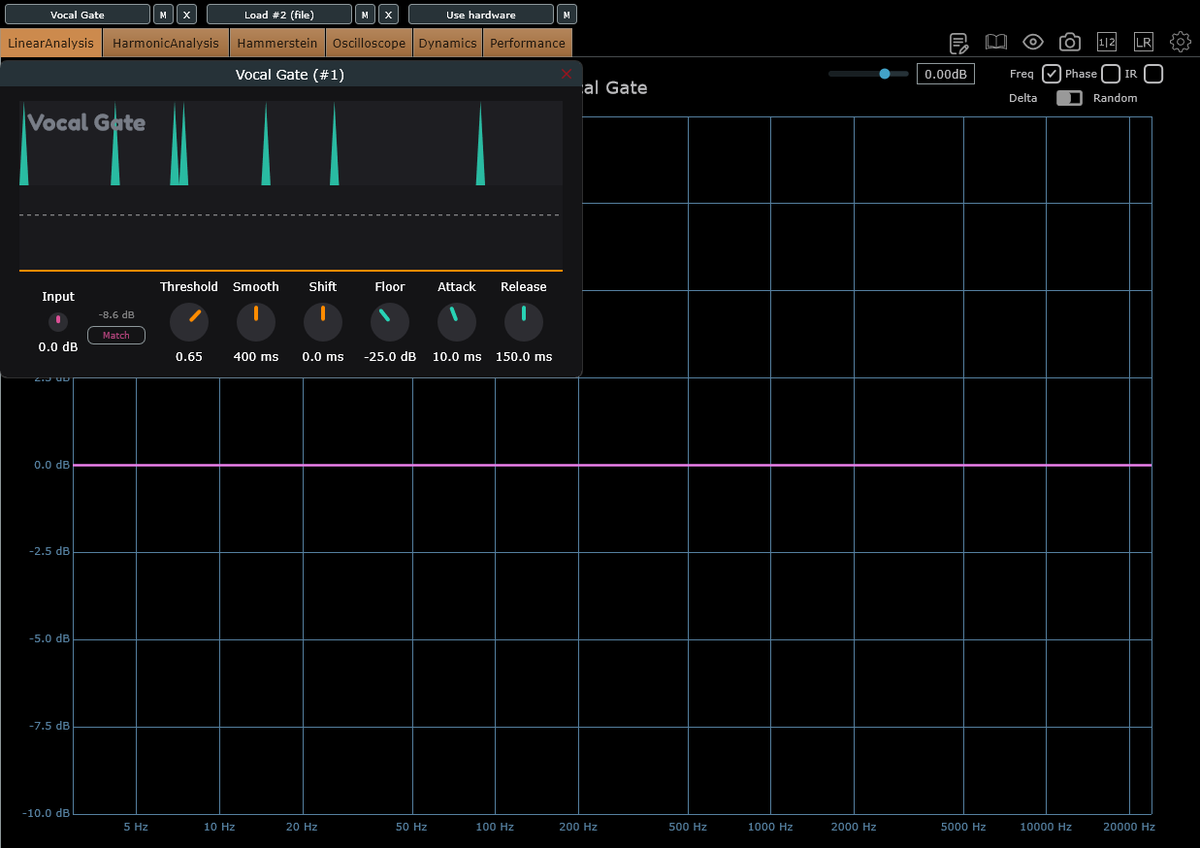Open the Oscilloscope tab

pos(369,43)
